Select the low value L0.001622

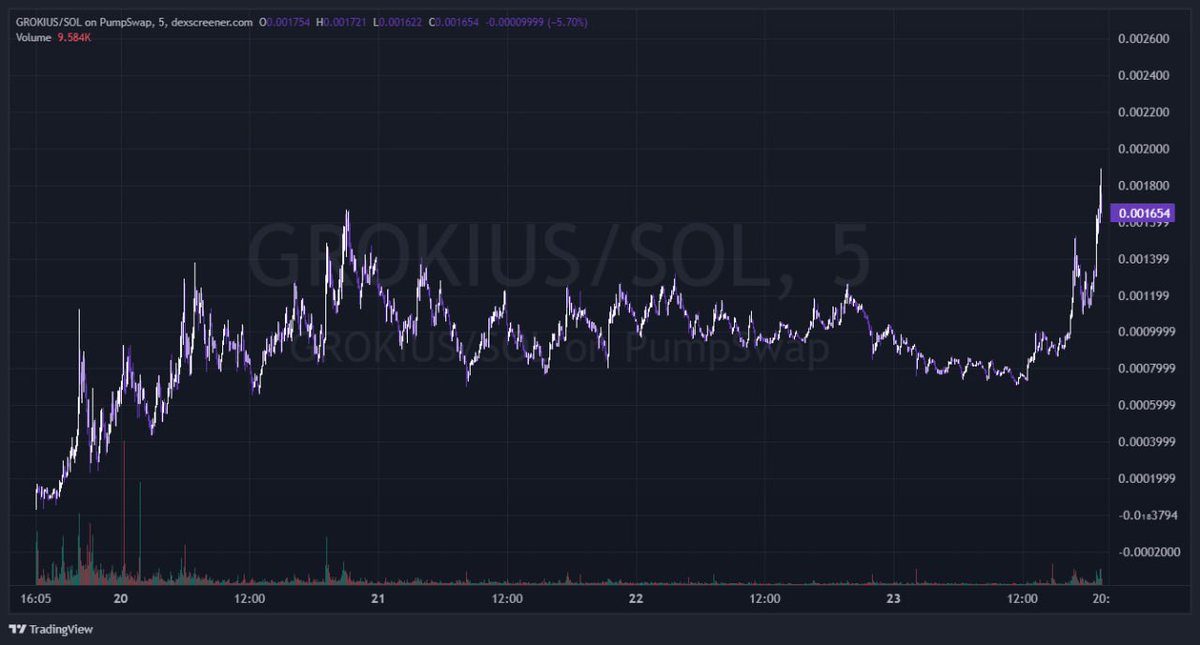pos(398,21)
